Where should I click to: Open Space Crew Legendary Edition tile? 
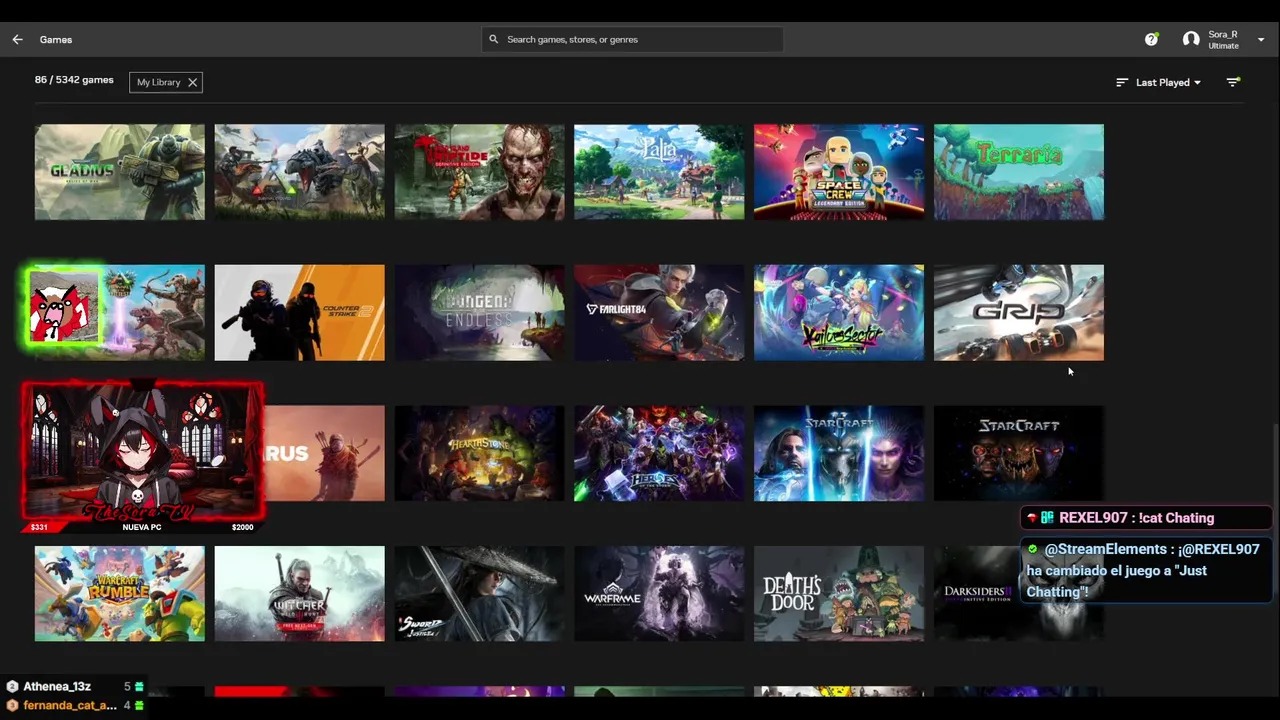click(839, 172)
